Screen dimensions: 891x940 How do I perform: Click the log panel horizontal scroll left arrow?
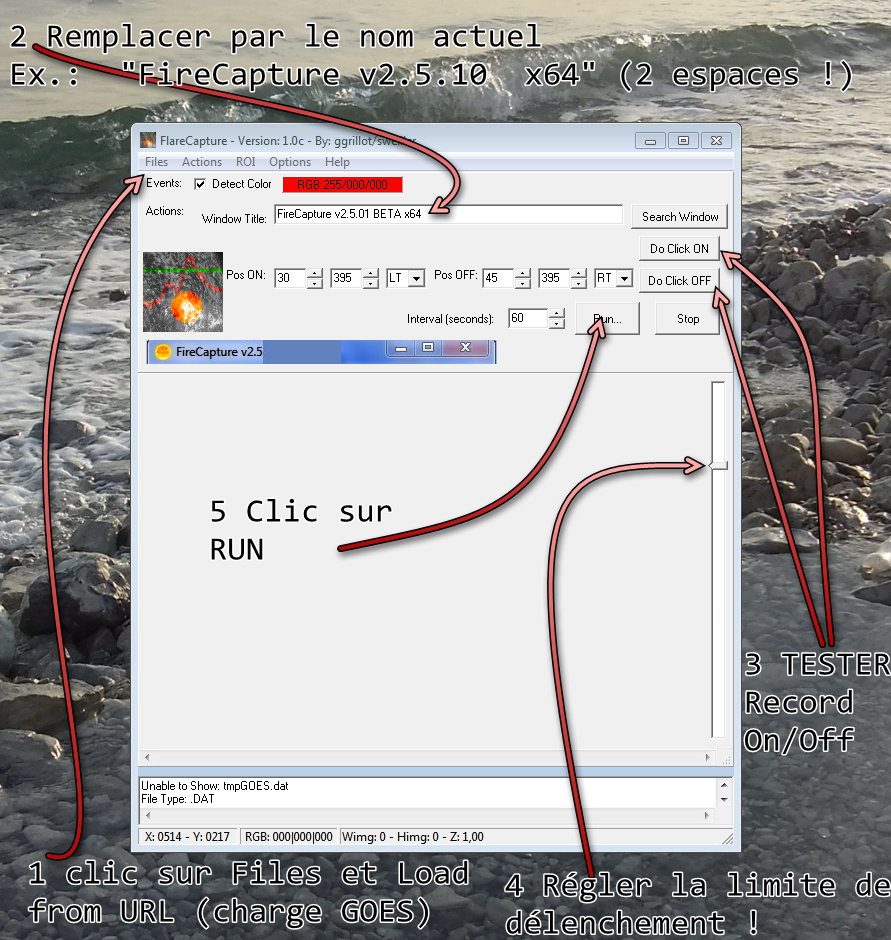[148, 815]
